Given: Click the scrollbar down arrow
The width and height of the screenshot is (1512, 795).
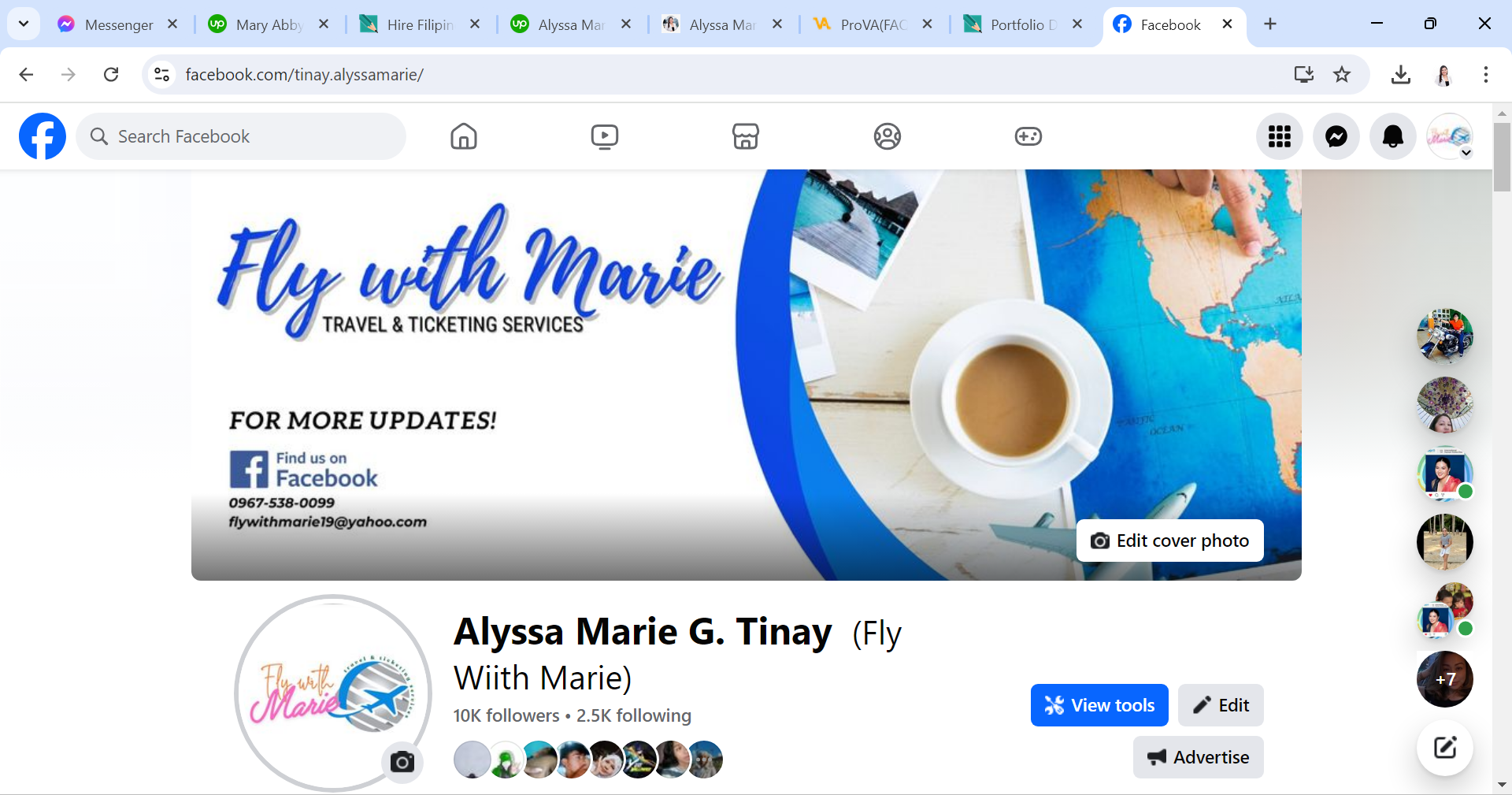Looking at the screenshot, I should click(x=1502, y=785).
